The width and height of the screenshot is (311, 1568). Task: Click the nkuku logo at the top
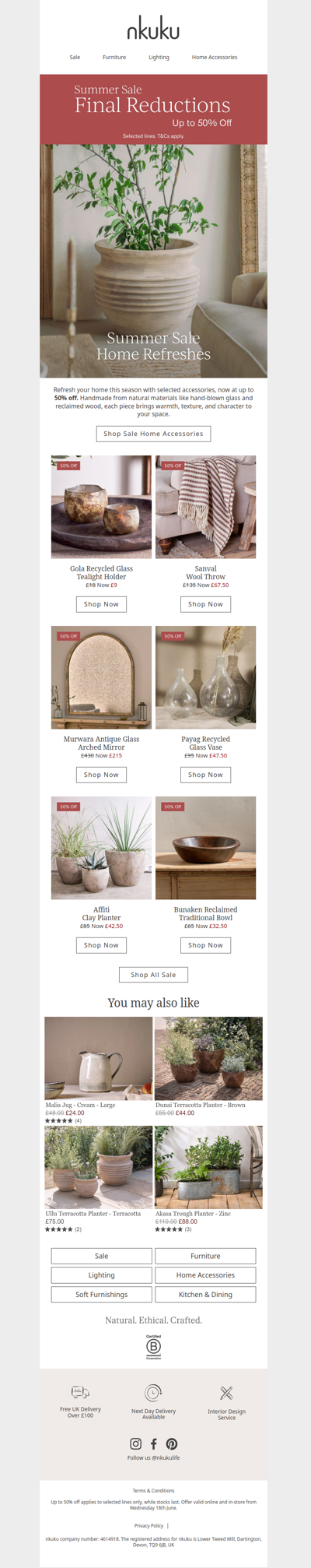click(153, 30)
